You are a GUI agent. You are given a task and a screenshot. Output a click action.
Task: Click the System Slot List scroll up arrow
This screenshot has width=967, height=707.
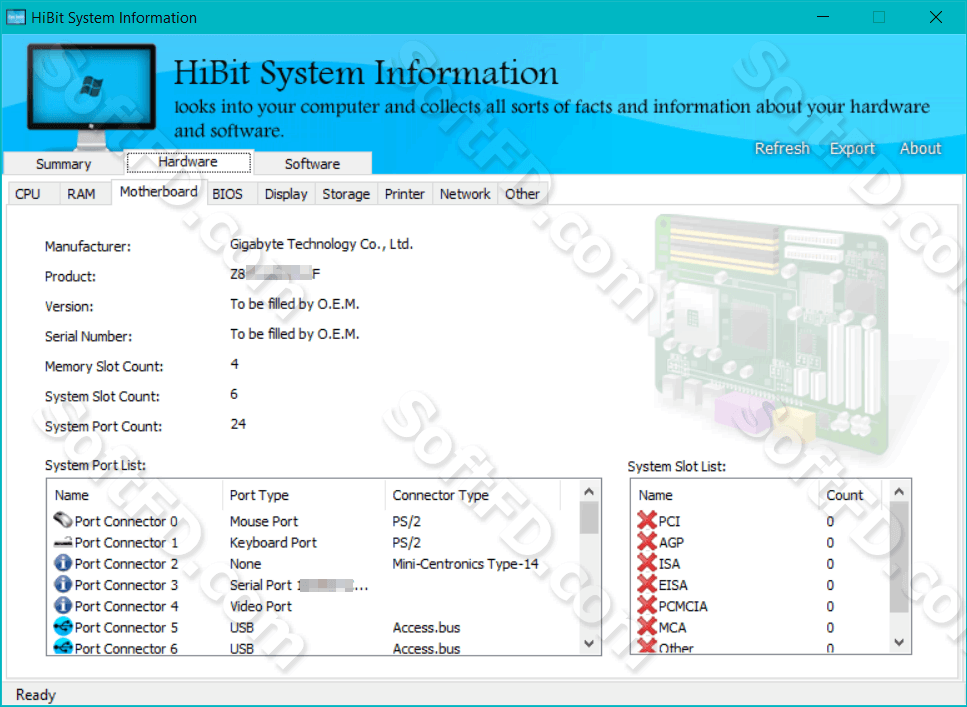tap(899, 492)
